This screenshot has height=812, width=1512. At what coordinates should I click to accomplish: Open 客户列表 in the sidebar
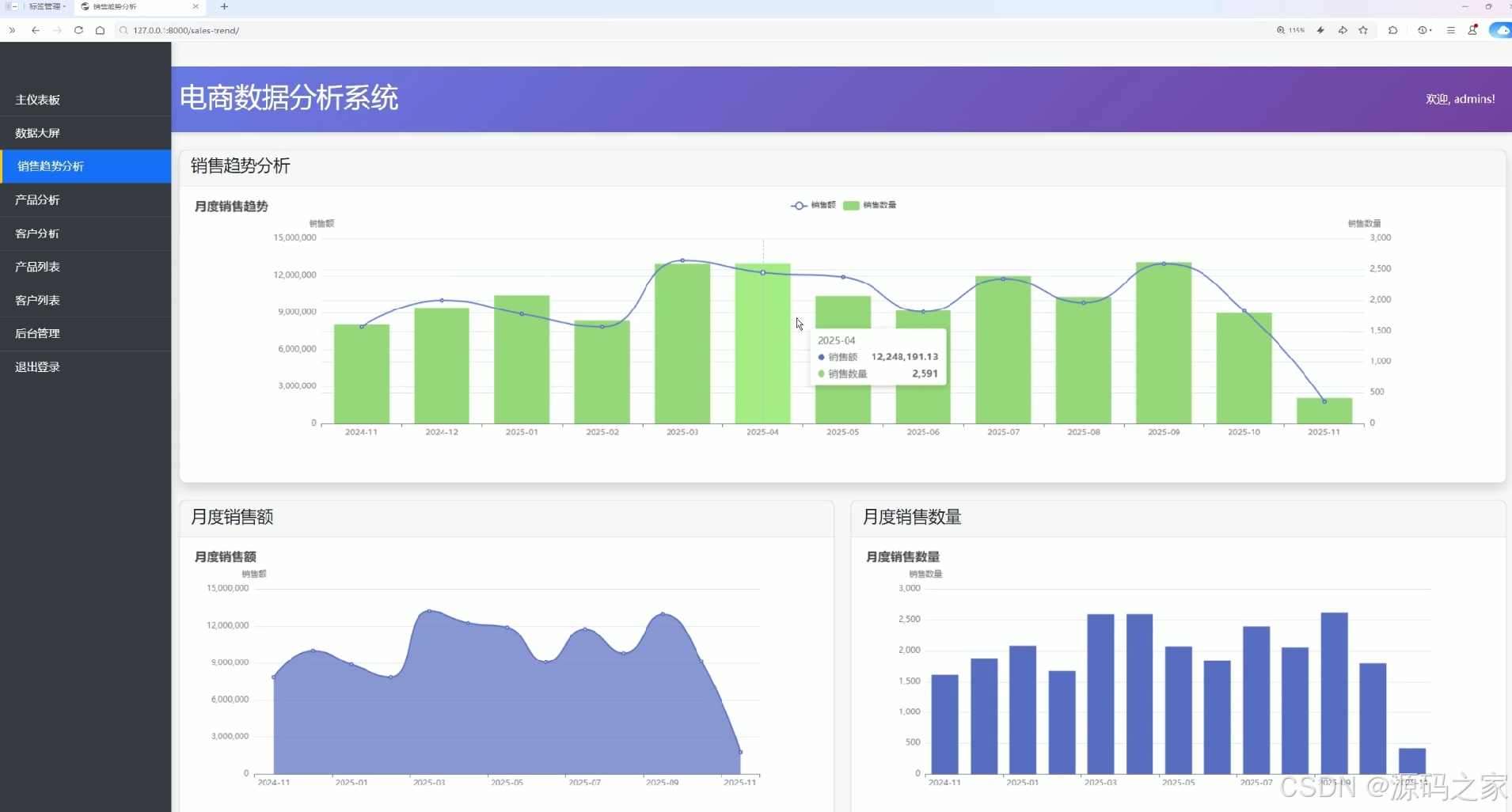click(x=85, y=300)
